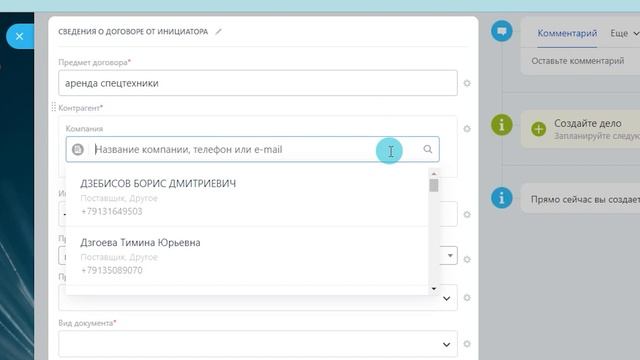Click Создайте дело link
The image size is (640, 360).
[588, 123]
